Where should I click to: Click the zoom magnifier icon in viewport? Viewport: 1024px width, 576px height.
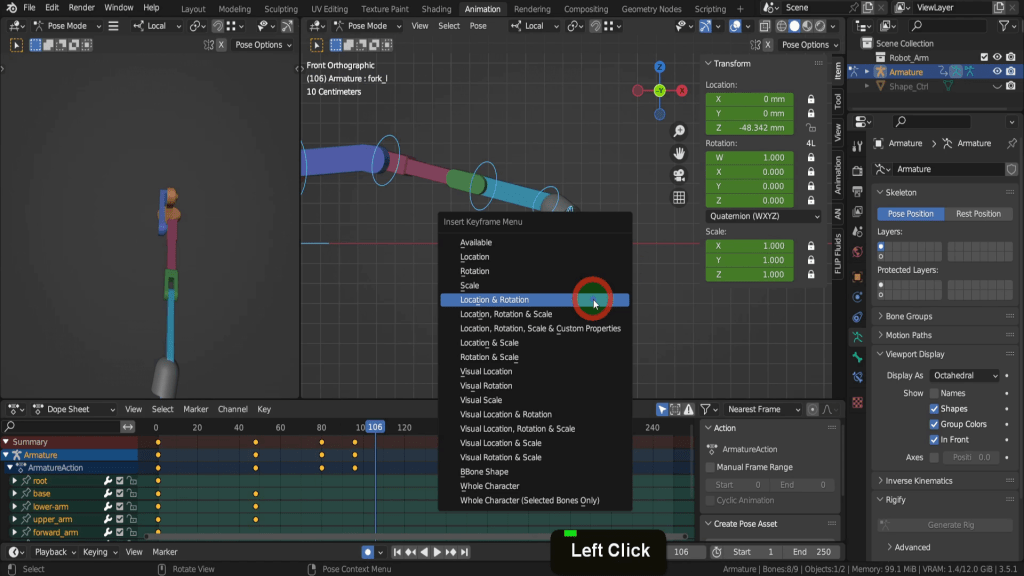[679, 131]
